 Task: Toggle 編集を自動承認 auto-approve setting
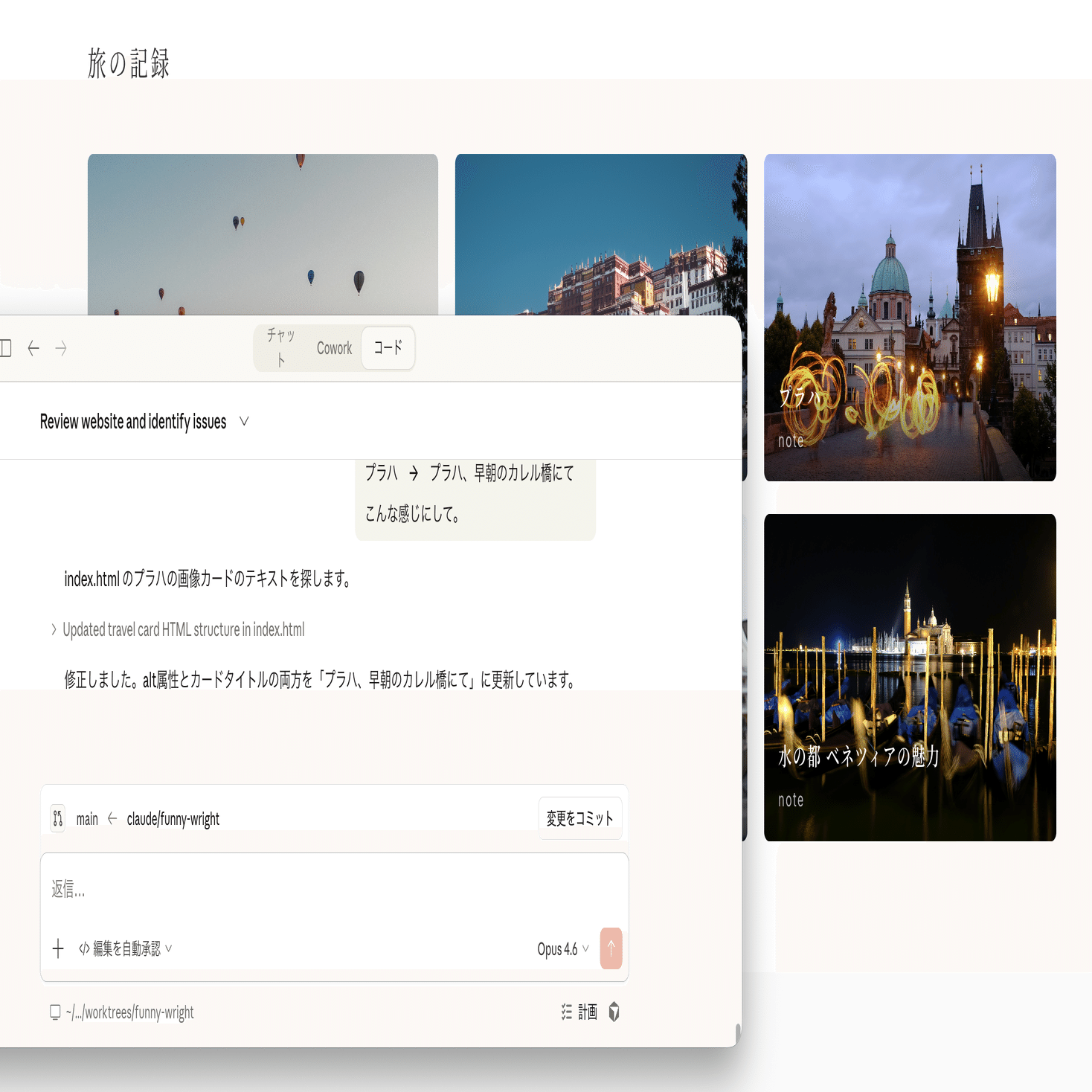(126, 948)
